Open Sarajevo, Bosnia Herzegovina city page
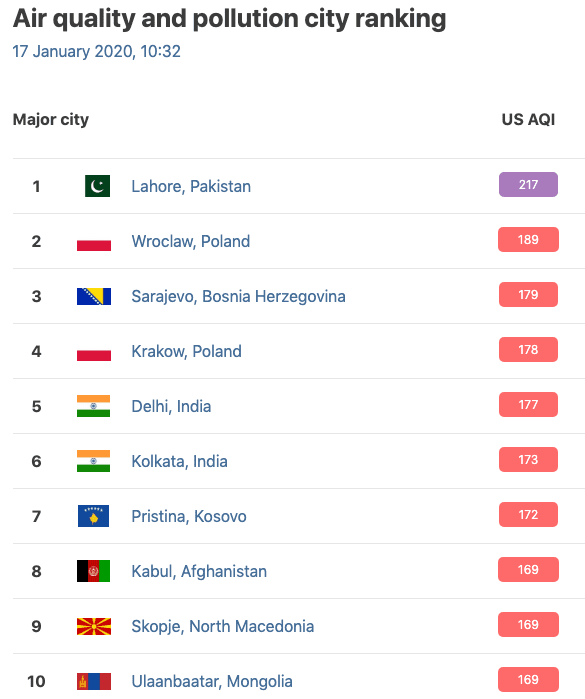585x699 pixels. (x=238, y=296)
